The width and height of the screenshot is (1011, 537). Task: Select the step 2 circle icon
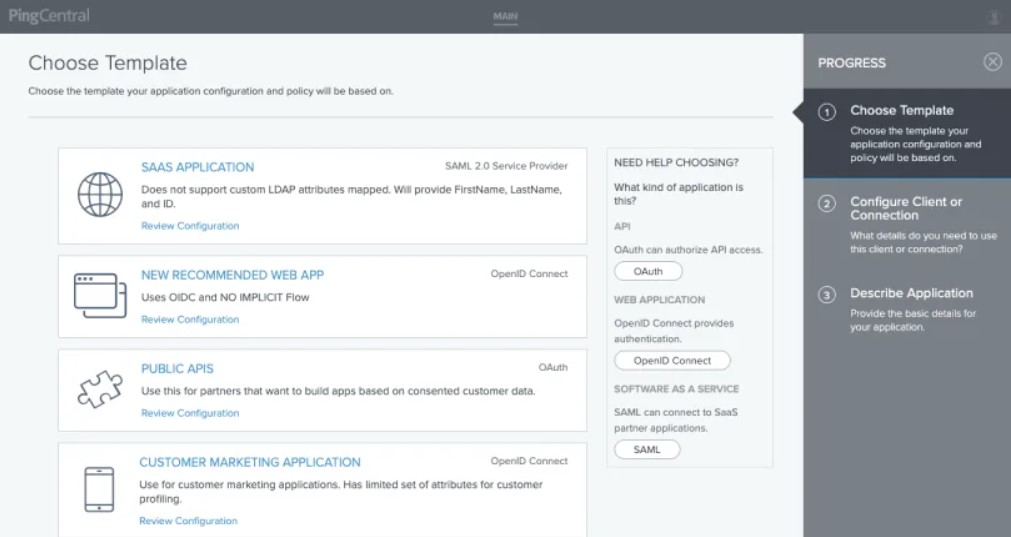pyautogui.click(x=827, y=204)
